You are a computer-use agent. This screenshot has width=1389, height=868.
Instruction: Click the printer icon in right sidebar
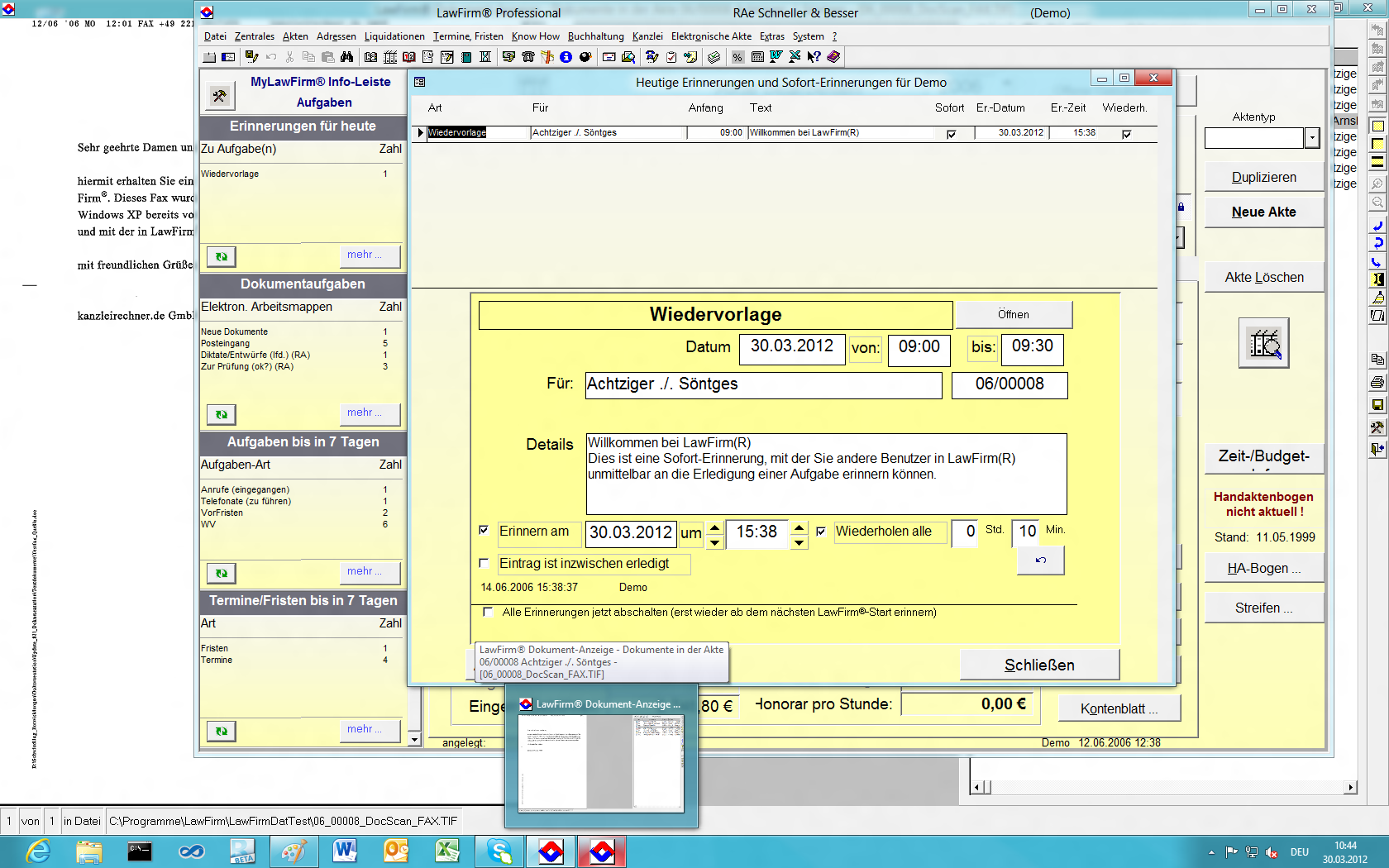(1377, 382)
